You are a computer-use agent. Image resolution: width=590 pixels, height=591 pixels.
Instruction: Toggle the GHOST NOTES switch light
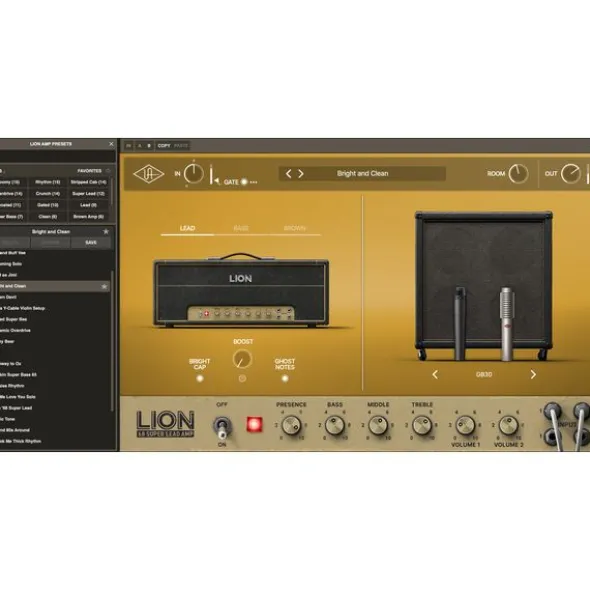tap(285, 378)
